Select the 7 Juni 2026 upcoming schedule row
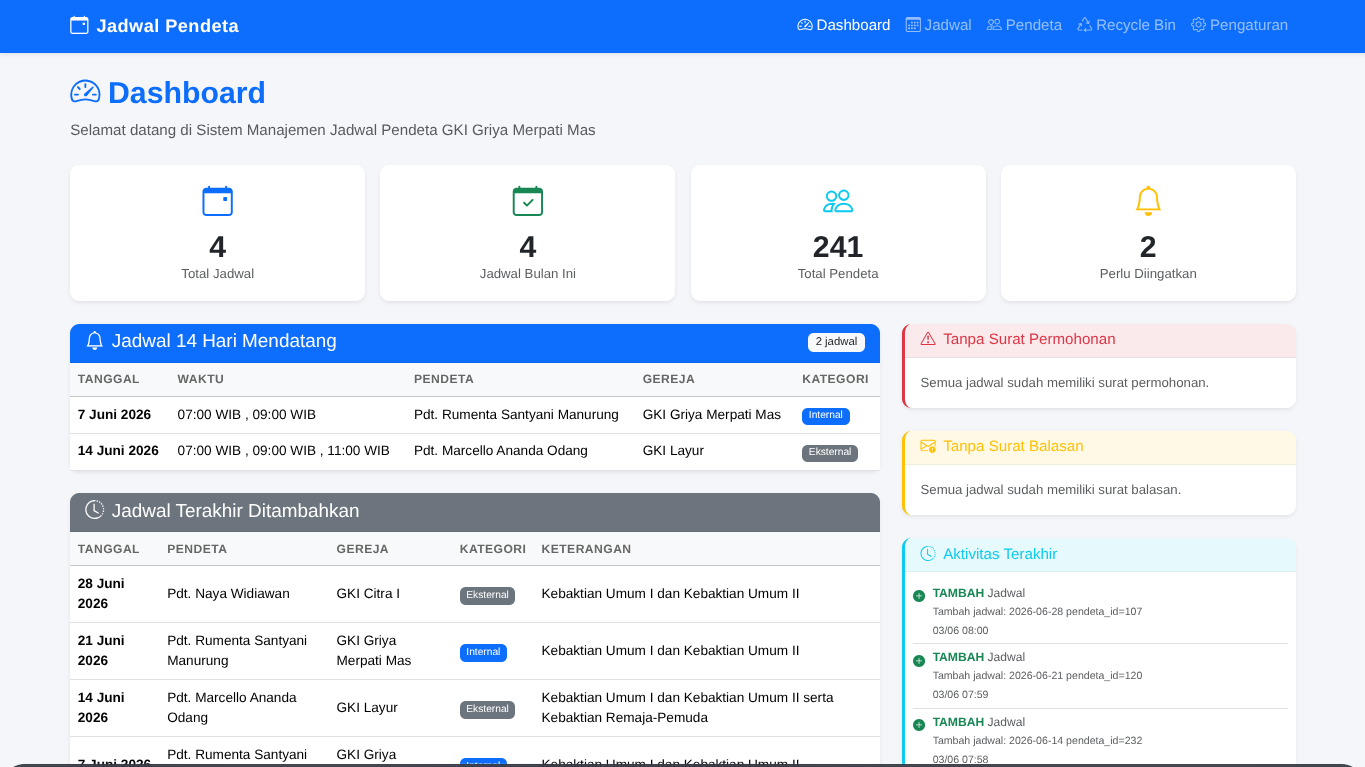The image size is (1365, 767). [x=475, y=415]
